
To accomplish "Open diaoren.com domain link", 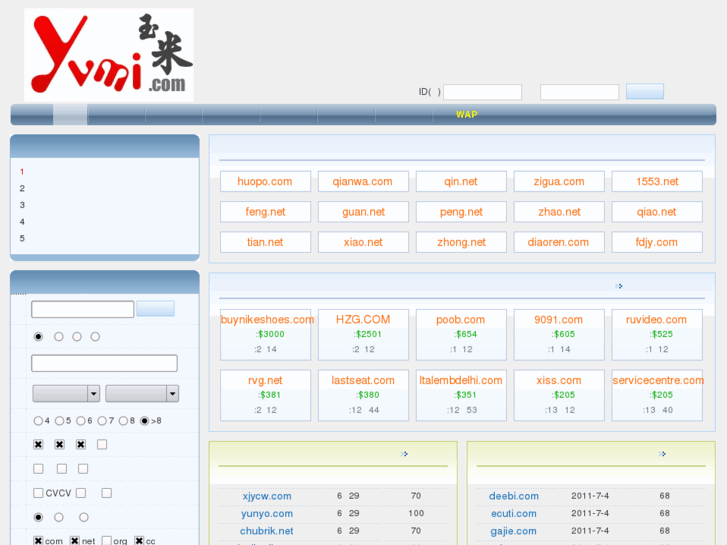I will pyautogui.click(x=558, y=242).
